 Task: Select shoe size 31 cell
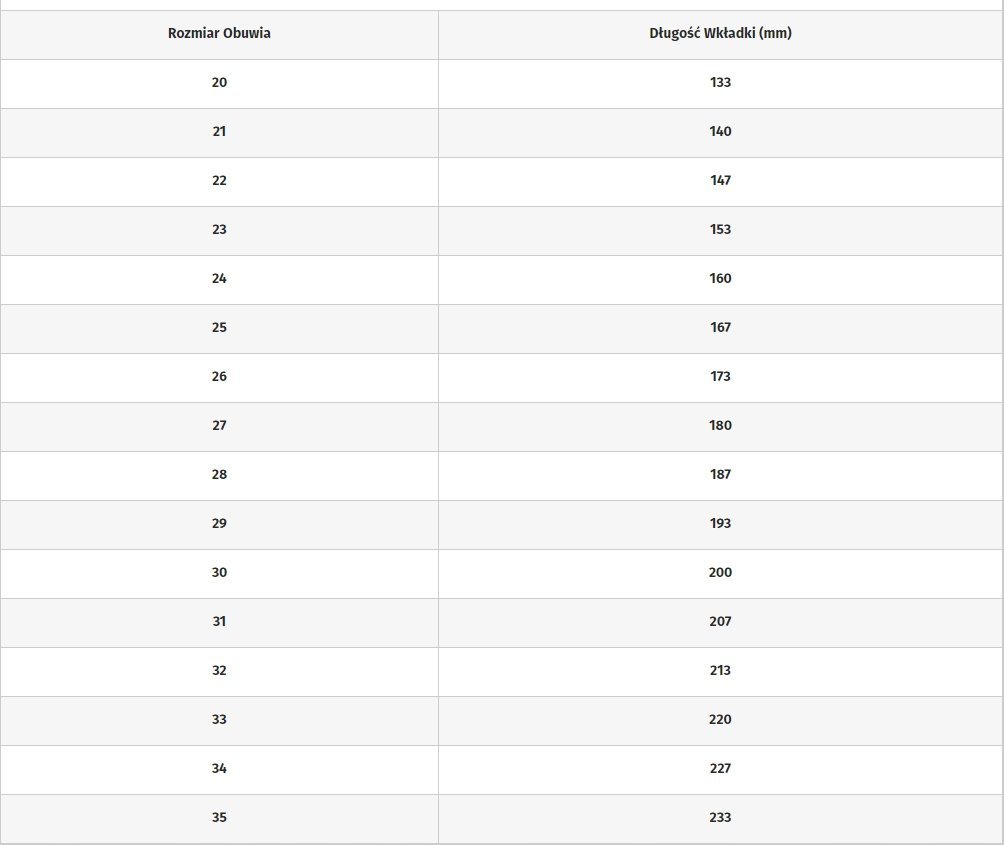click(x=219, y=623)
